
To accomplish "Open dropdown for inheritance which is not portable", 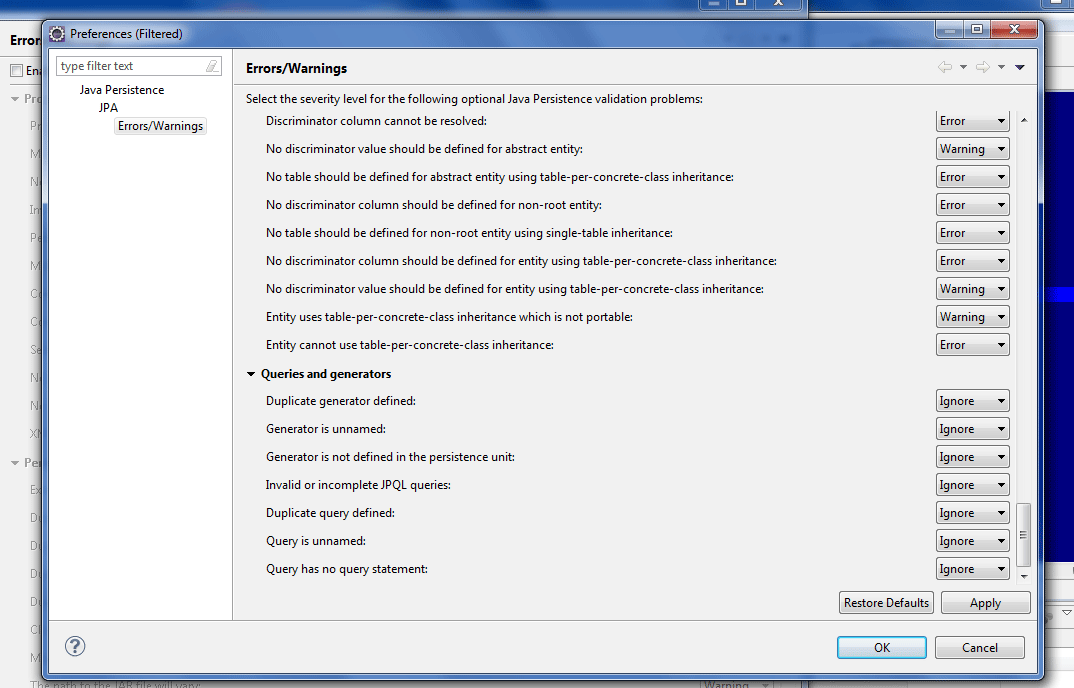I will tap(973, 317).
